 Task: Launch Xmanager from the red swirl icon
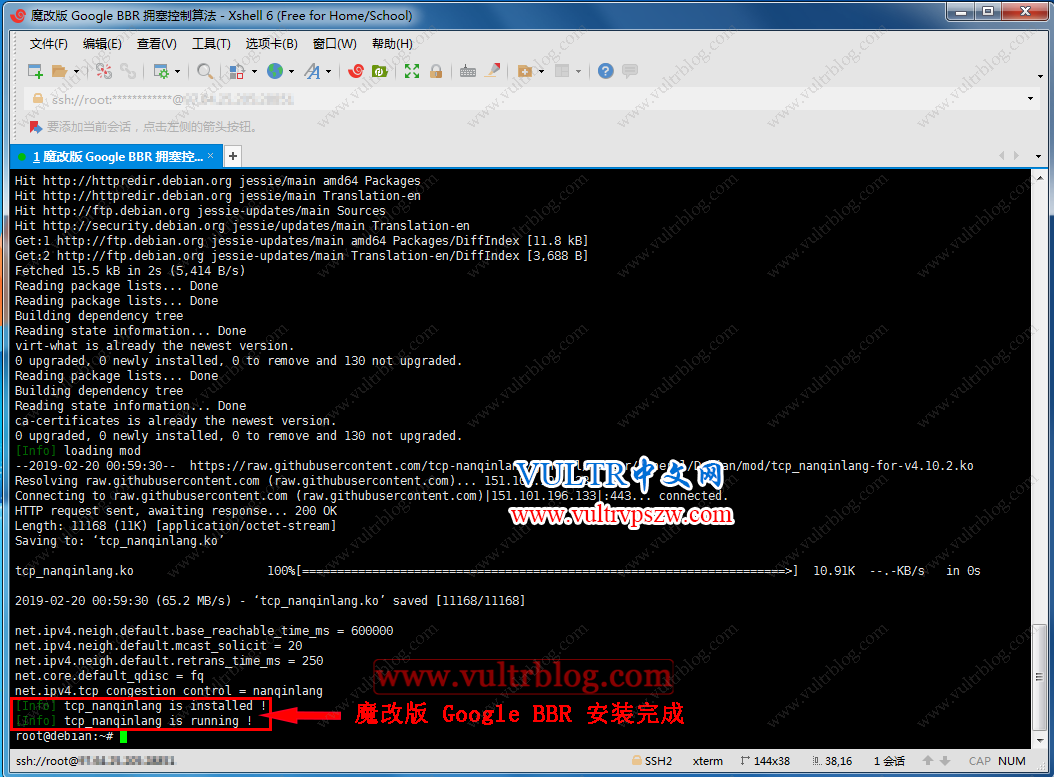click(356, 71)
